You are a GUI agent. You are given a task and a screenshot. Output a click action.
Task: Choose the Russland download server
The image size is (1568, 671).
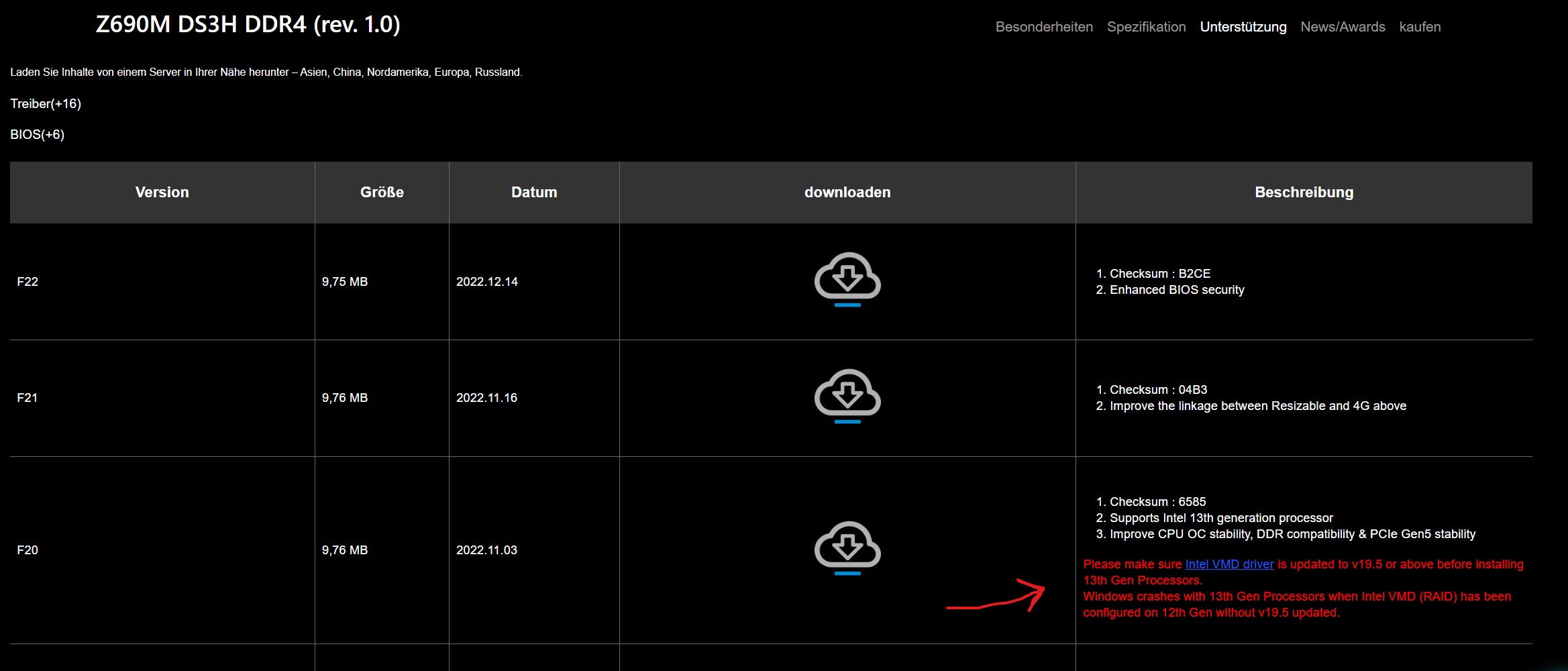point(497,72)
